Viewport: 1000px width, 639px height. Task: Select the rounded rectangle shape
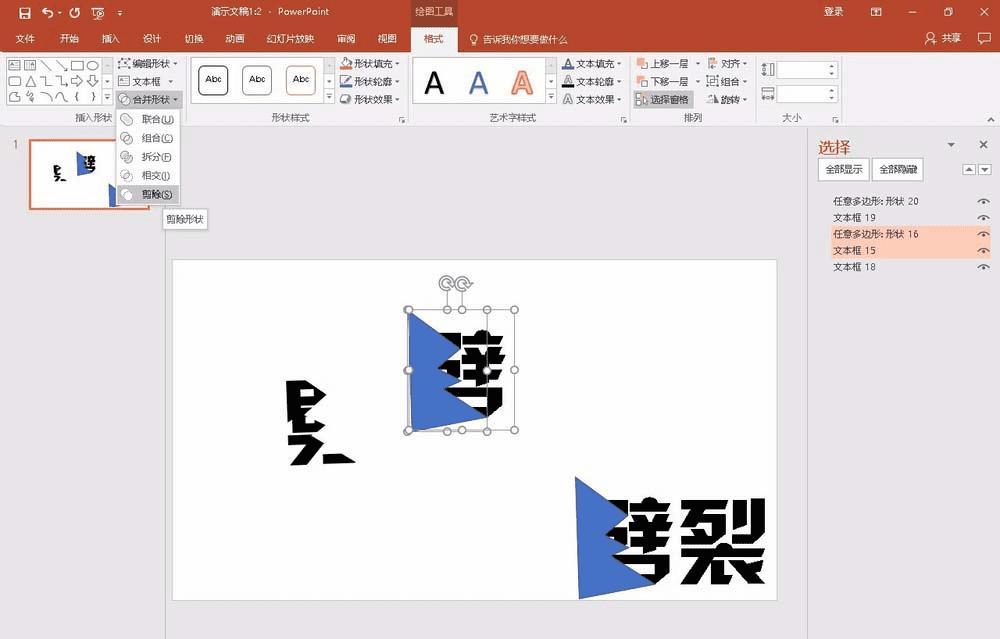[x=14, y=81]
